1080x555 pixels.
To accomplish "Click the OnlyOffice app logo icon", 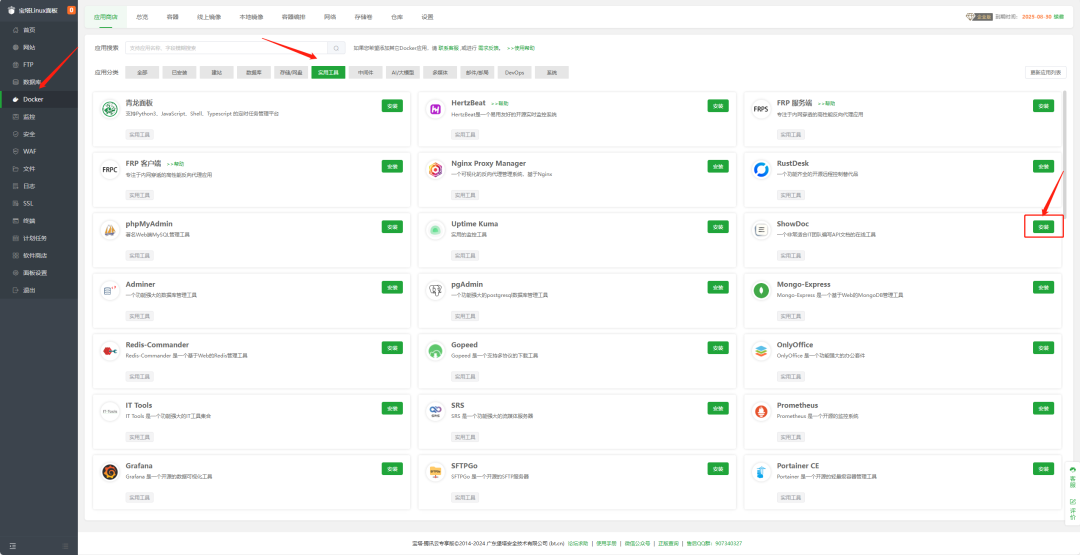I will pyautogui.click(x=760, y=350).
